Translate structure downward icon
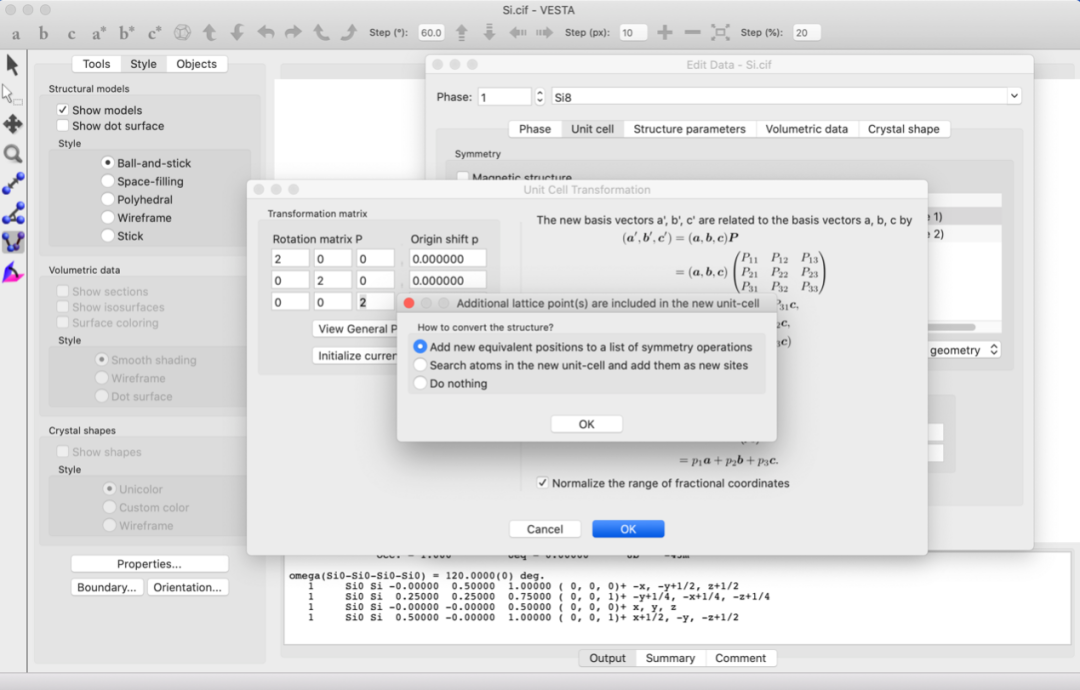Image resolution: width=1080 pixels, height=690 pixels. pyautogui.click(x=489, y=32)
